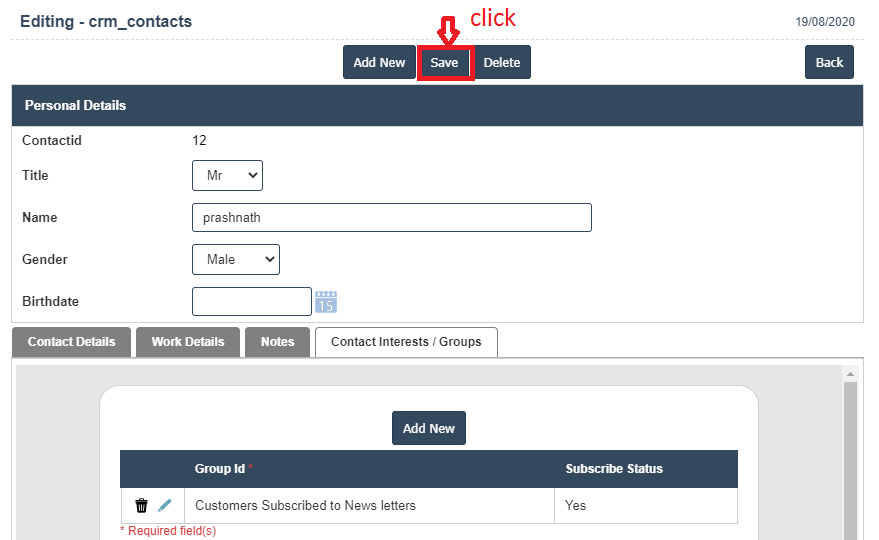
Task: Click the Group Id column header
Action: (x=220, y=469)
